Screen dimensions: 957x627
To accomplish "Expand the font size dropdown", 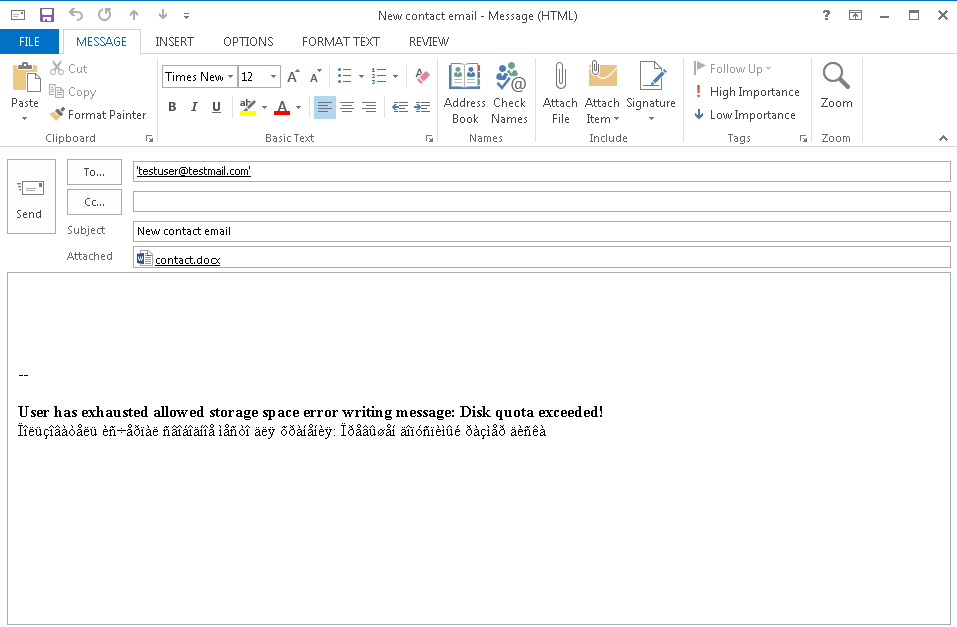I will pos(274,77).
